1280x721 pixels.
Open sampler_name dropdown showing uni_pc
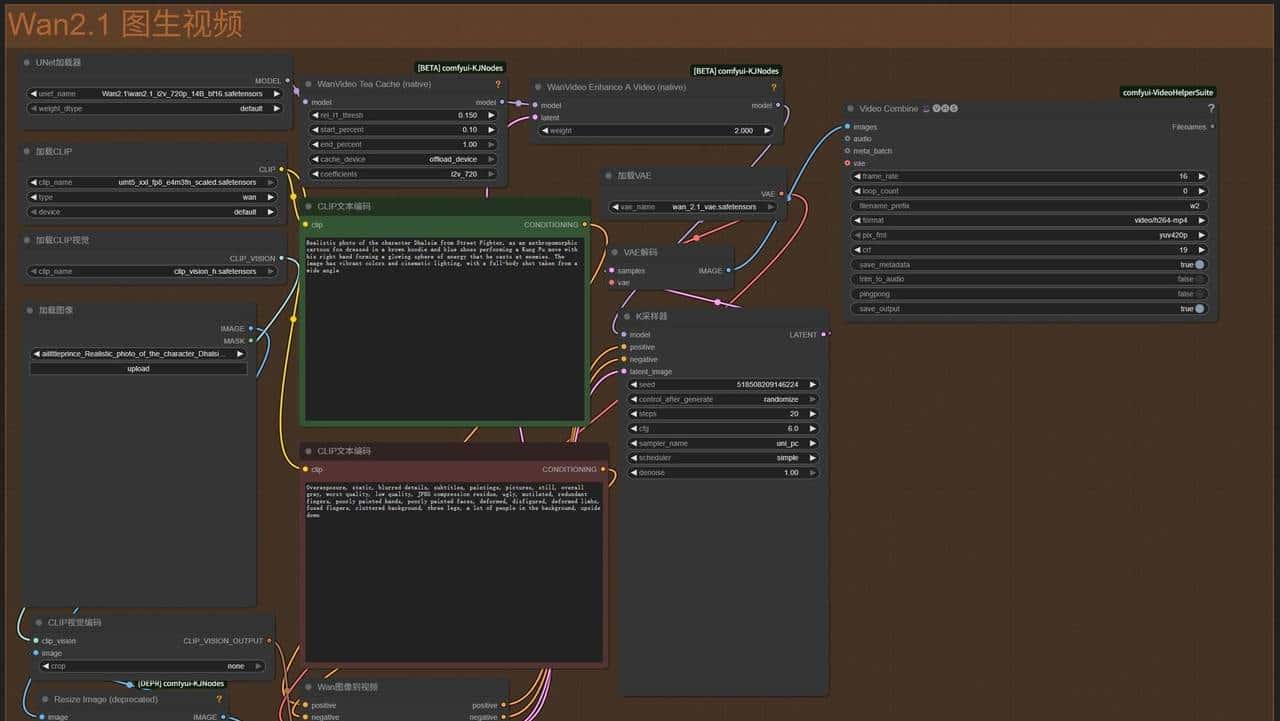click(723, 443)
